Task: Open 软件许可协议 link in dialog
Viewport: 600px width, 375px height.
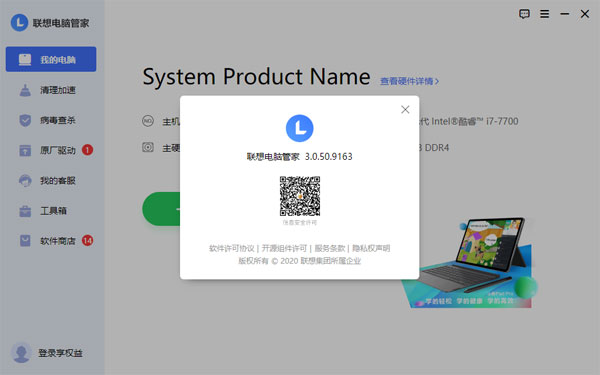Action: pos(232,248)
